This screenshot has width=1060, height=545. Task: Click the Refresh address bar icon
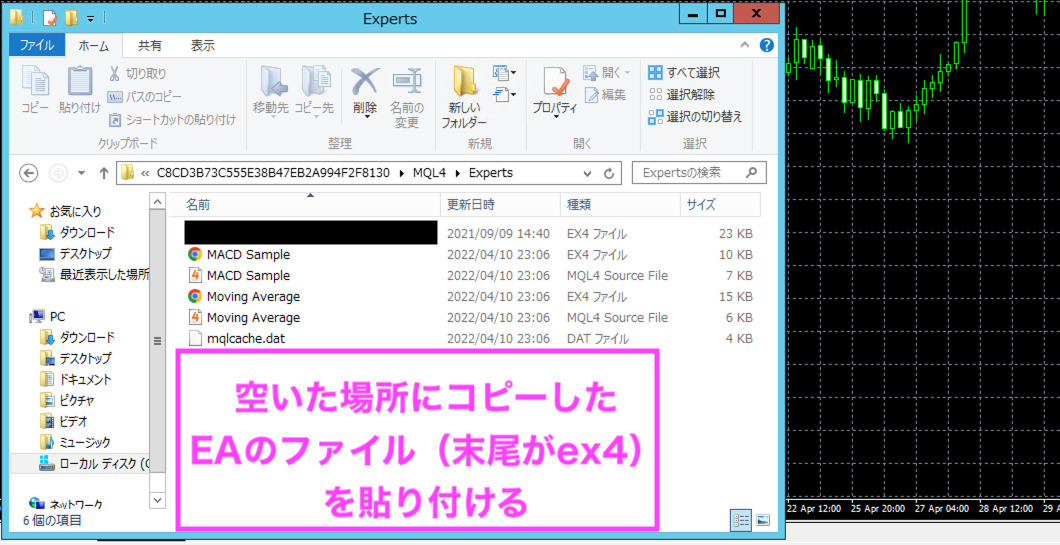point(608,172)
